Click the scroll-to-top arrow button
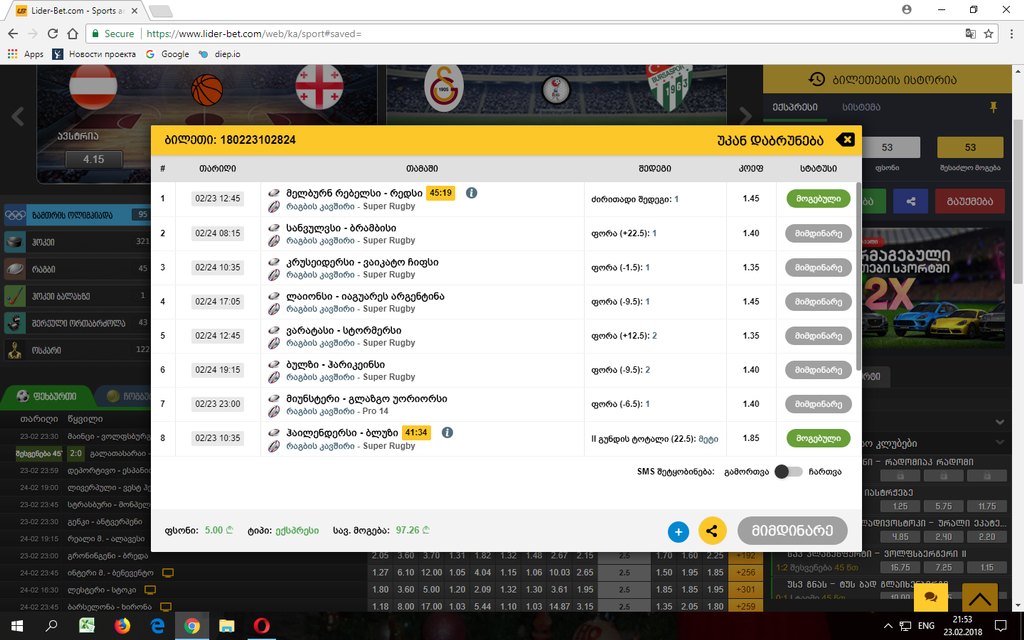The image size is (1024, 640). pyautogui.click(x=979, y=598)
